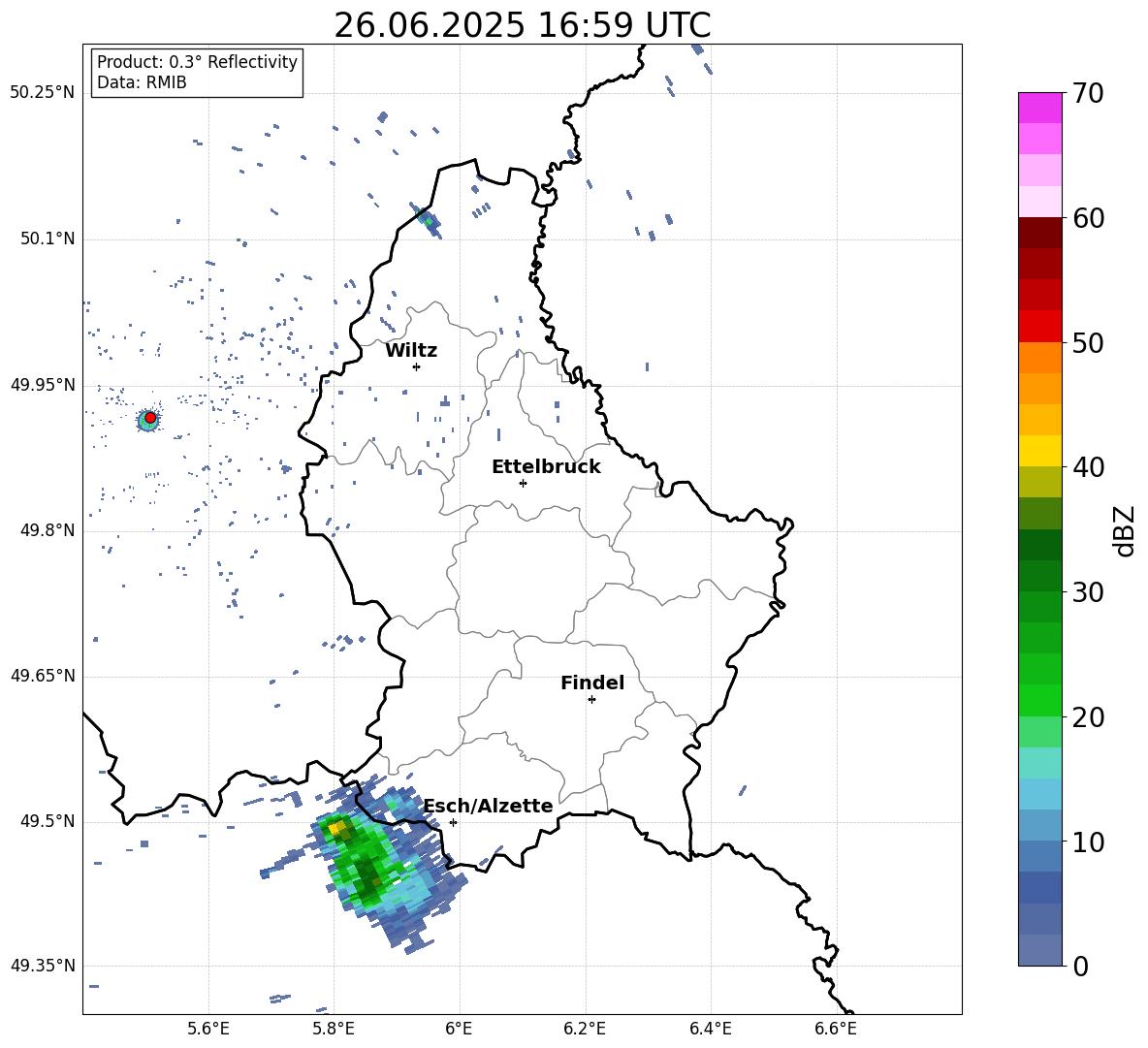Image resolution: width=1148 pixels, height=1048 pixels.
Task: Click the colorbar 70 tick label
Action: (x=1088, y=94)
